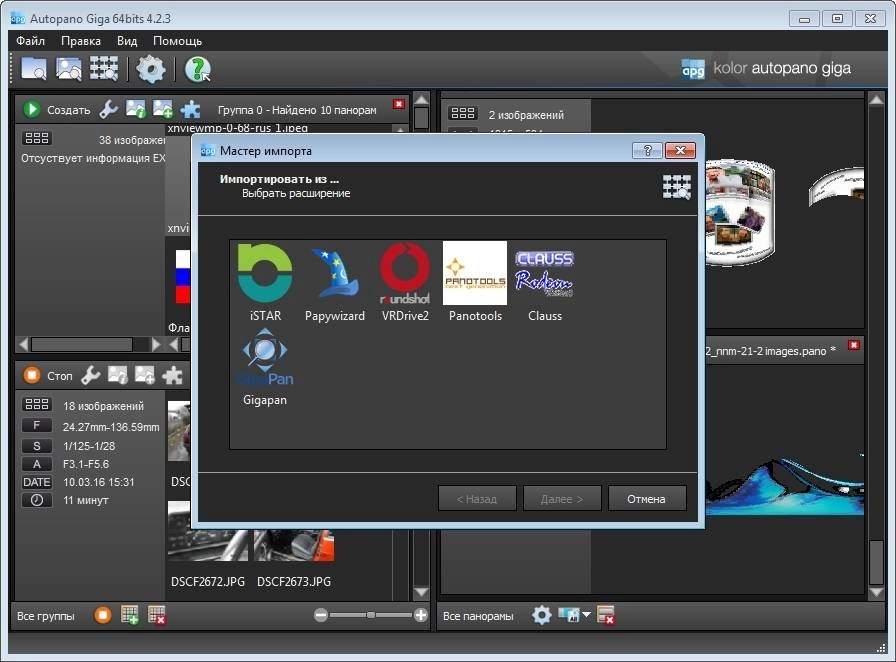Click the < Назад button

(x=477, y=499)
